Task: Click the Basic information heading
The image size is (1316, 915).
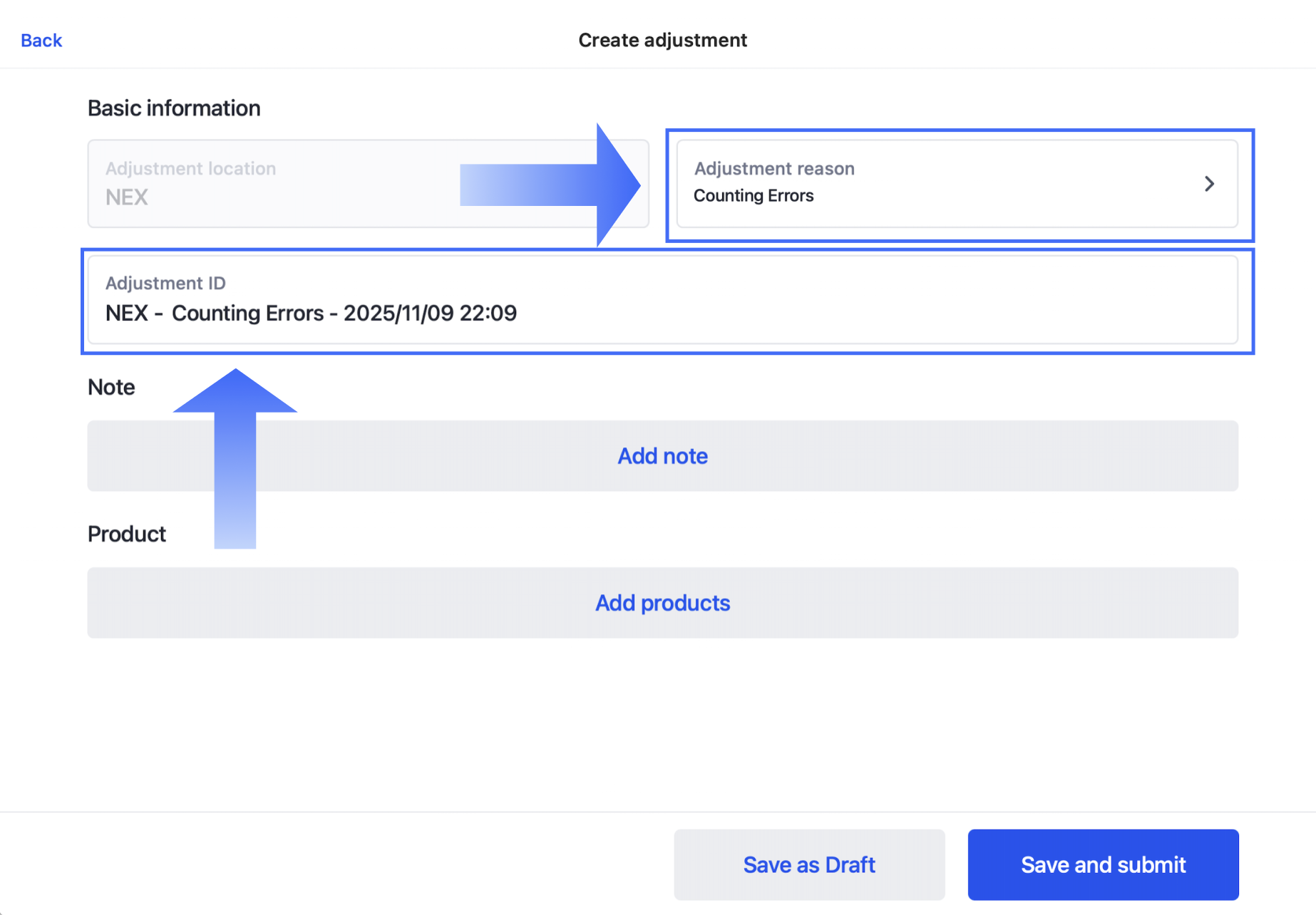Action: click(174, 108)
